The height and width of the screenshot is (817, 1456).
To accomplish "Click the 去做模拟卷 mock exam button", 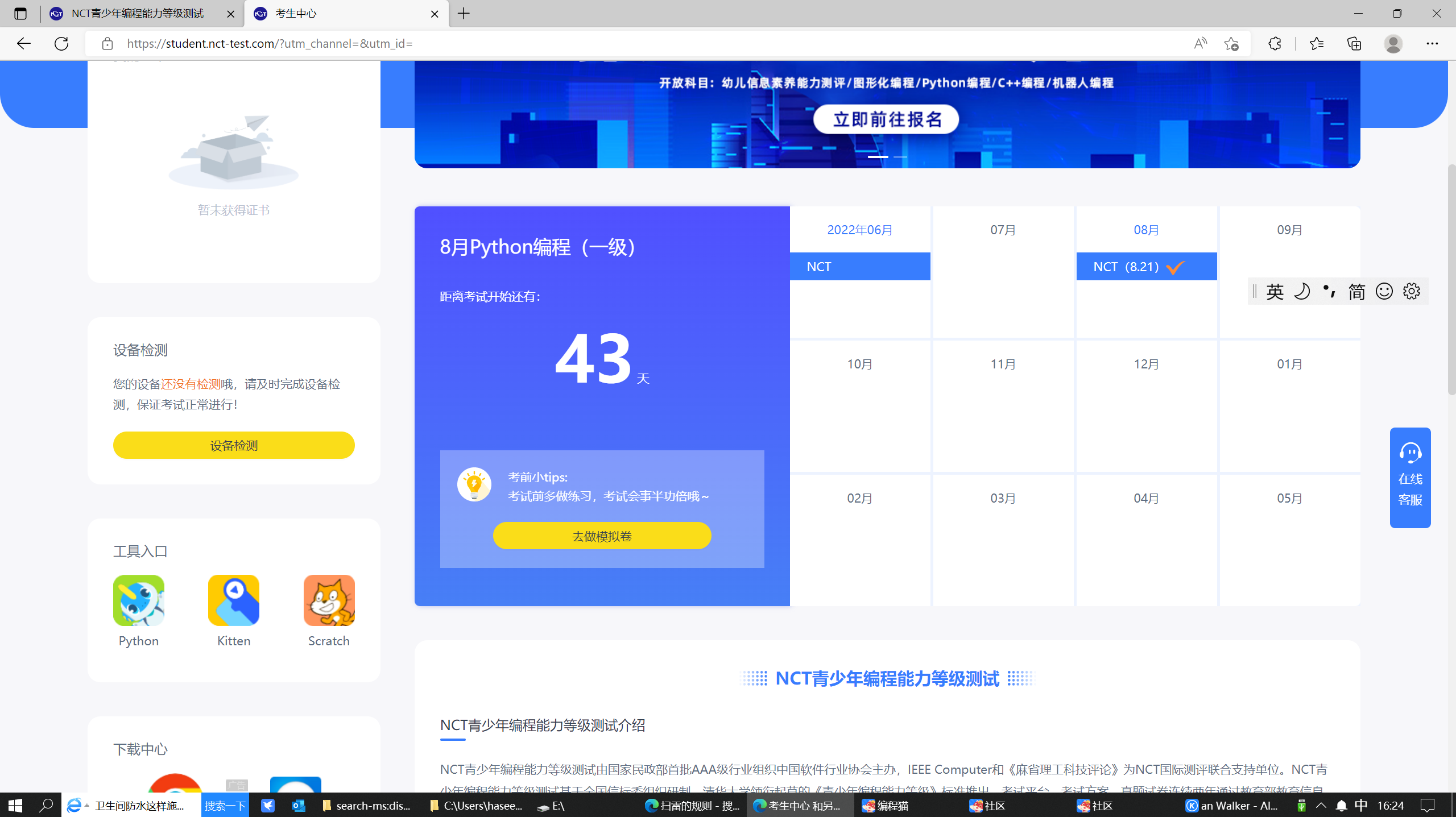I will point(602,536).
